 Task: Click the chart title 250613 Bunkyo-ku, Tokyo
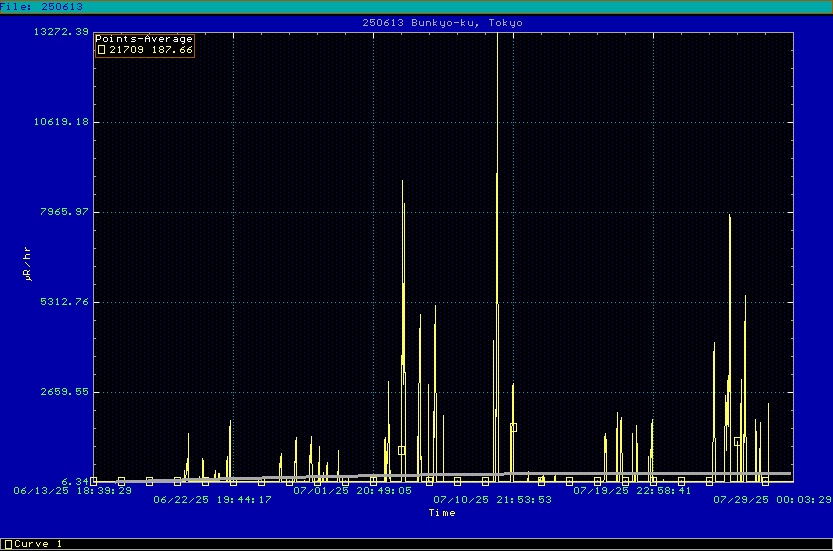442,22
